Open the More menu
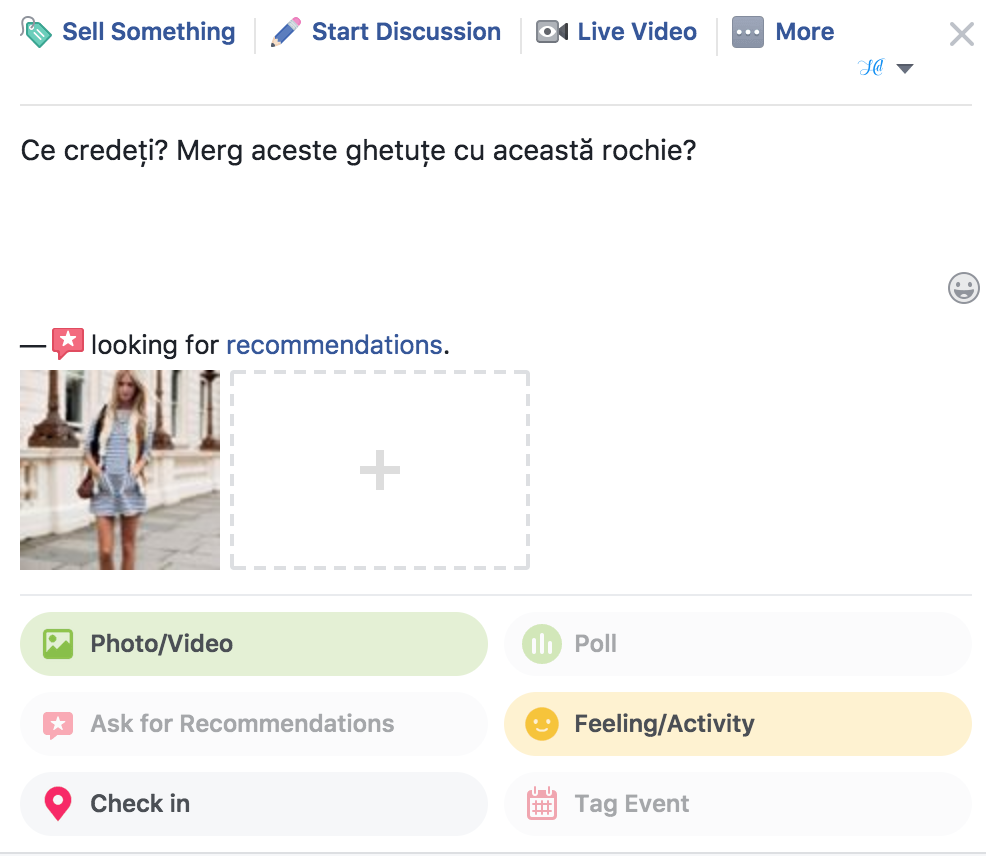Viewport: 986px width, 856px height. pos(804,32)
